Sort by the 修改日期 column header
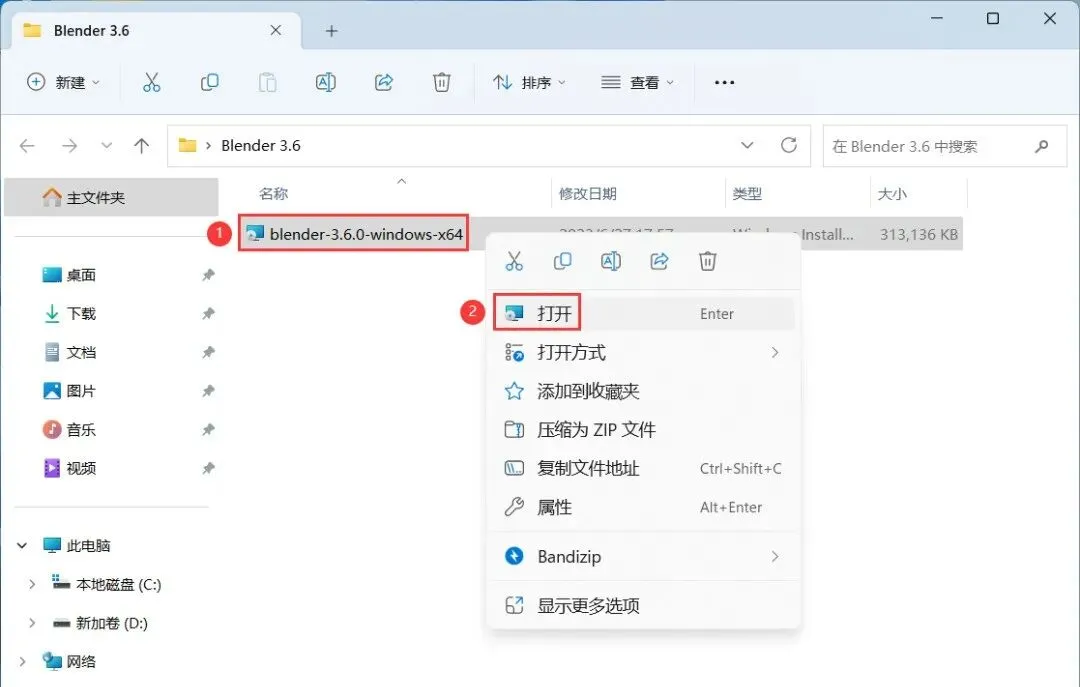The width and height of the screenshot is (1080, 687). [588, 194]
